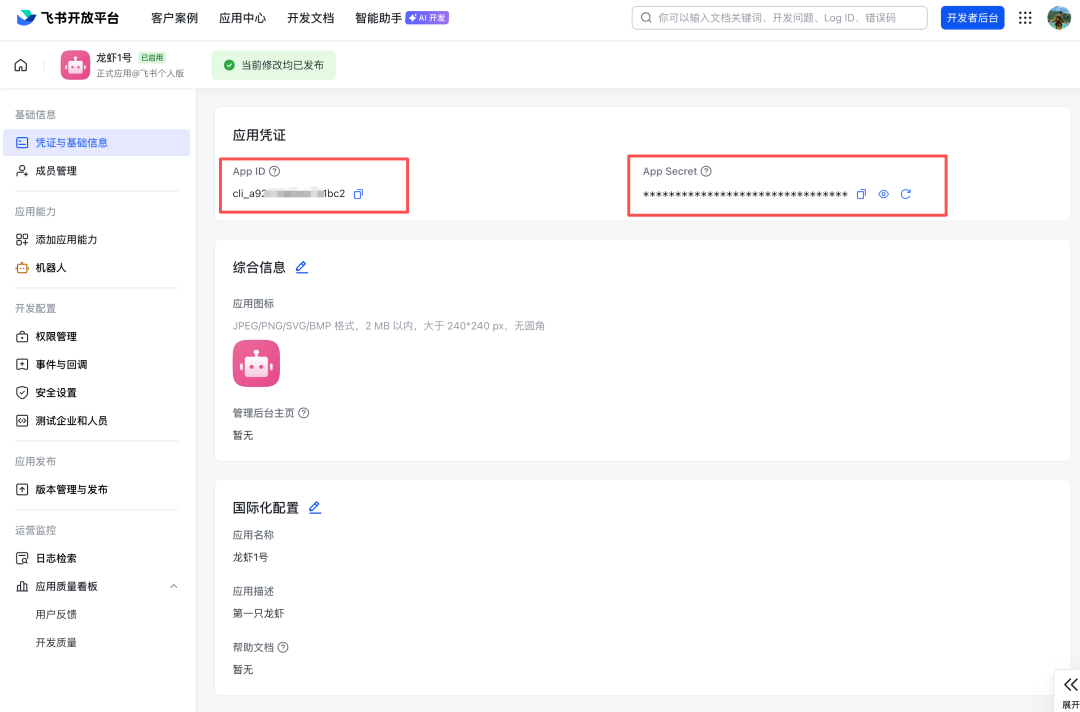
Task: Collapse 应用质量看板 sidebar group
Action: pos(173,586)
